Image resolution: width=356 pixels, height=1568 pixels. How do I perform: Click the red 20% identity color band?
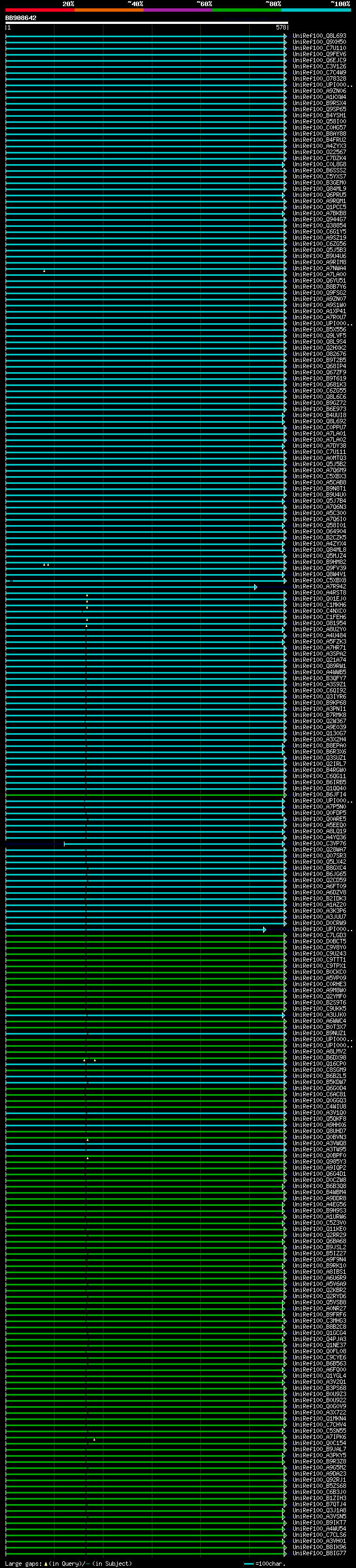tap(40, 11)
